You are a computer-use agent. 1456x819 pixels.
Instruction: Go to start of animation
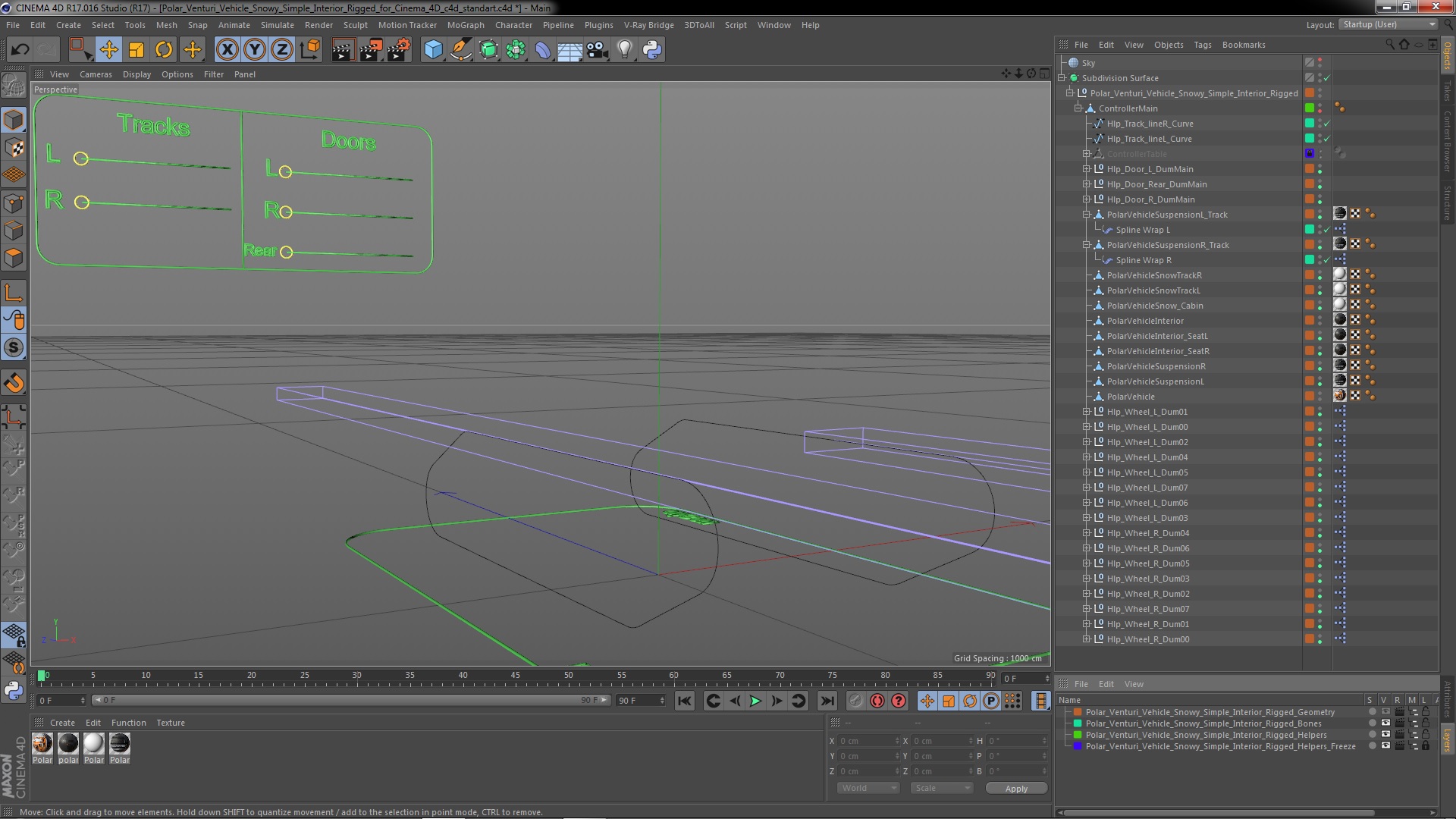coord(684,701)
